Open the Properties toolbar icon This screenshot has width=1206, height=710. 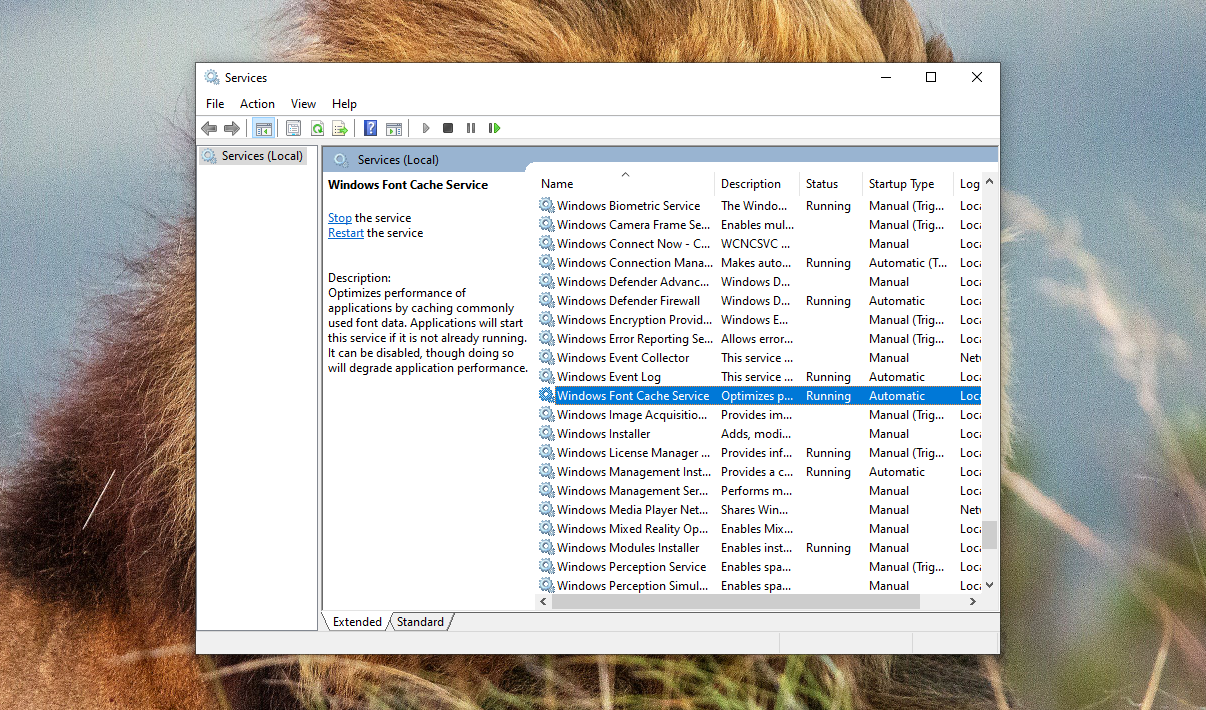pos(293,128)
